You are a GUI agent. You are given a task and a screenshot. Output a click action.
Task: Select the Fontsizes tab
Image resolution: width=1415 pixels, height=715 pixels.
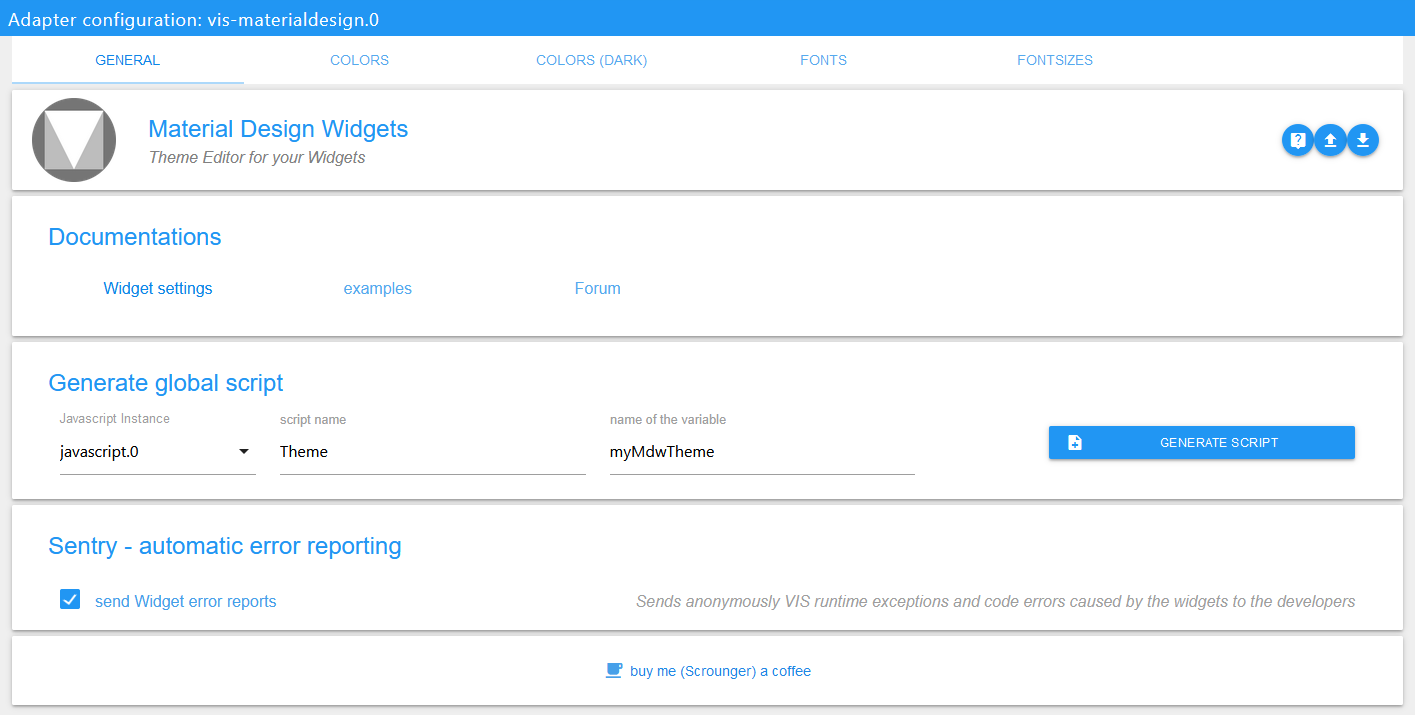coord(1055,60)
